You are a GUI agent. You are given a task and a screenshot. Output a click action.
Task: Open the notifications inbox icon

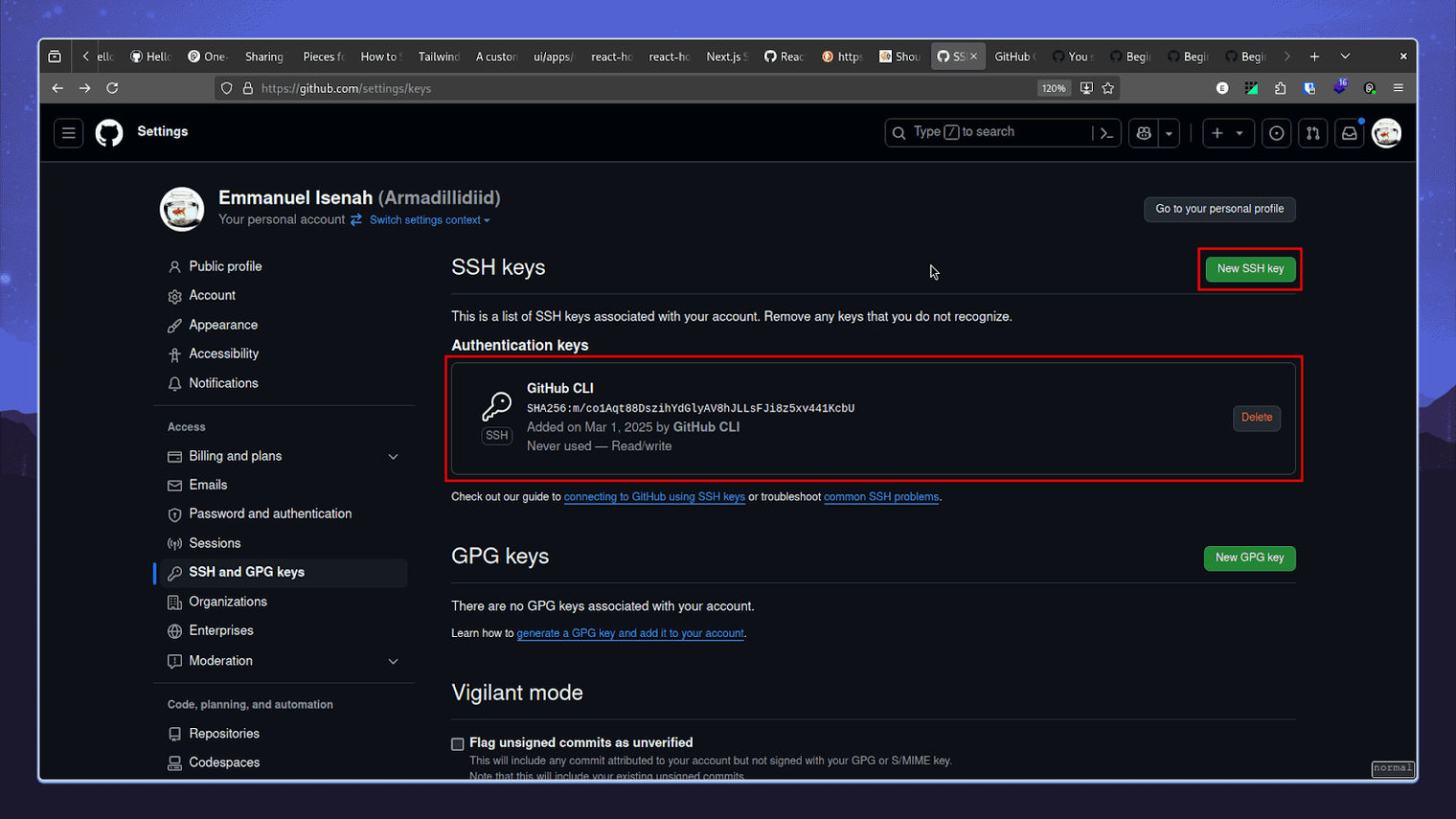click(x=1349, y=133)
